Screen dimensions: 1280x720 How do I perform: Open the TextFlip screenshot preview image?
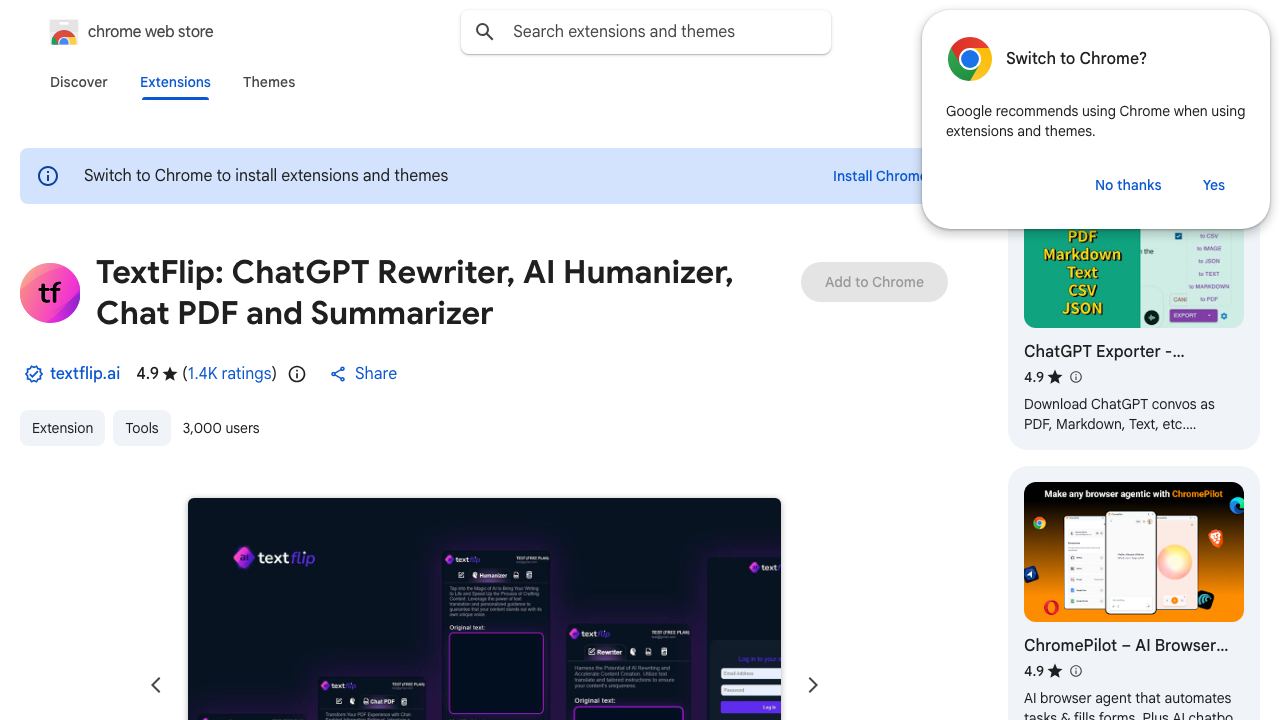pyautogui.click(x=484, y=609)
